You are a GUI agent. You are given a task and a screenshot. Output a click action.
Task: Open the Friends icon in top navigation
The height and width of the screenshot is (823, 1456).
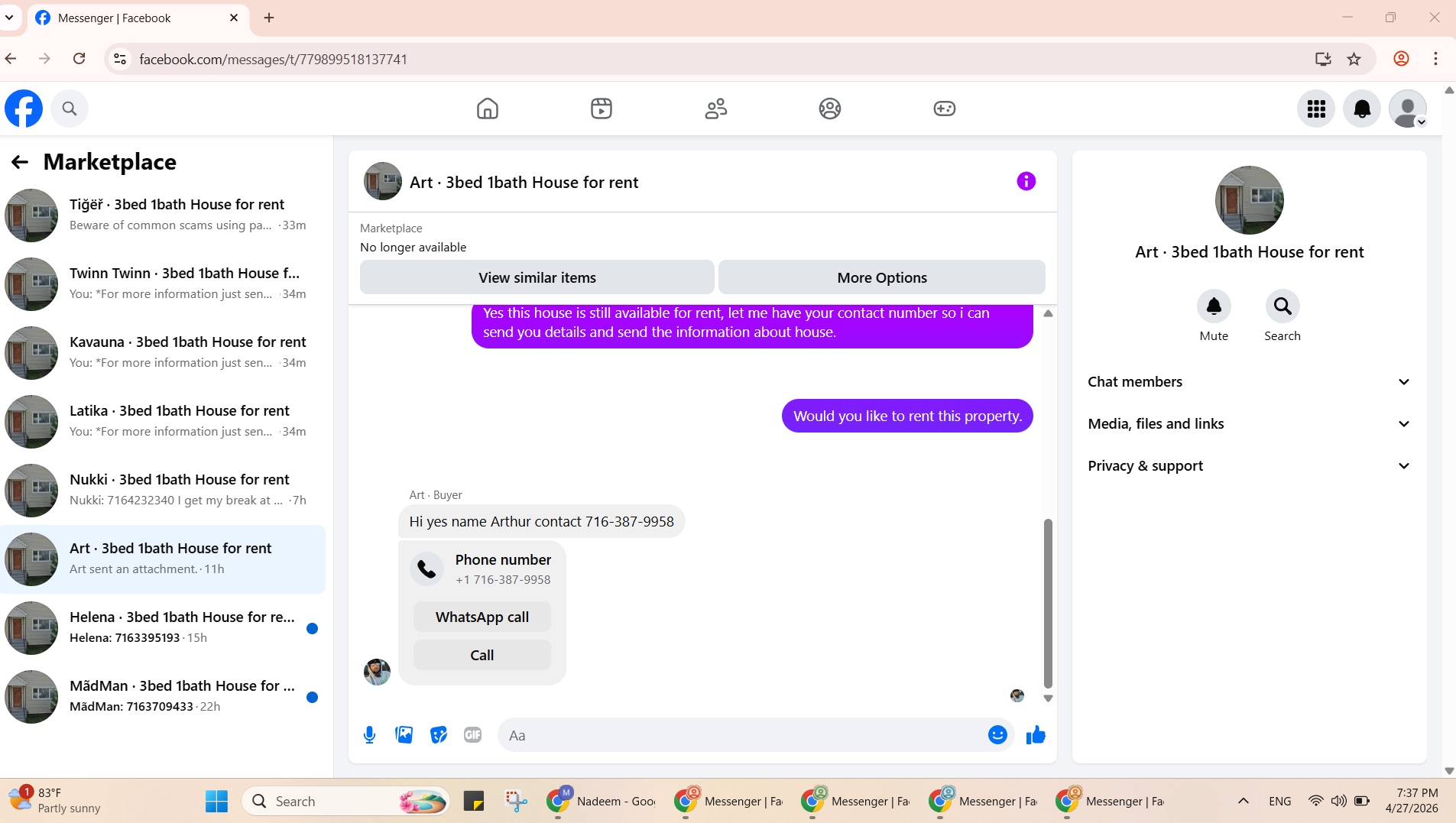(x=716, y=109)
